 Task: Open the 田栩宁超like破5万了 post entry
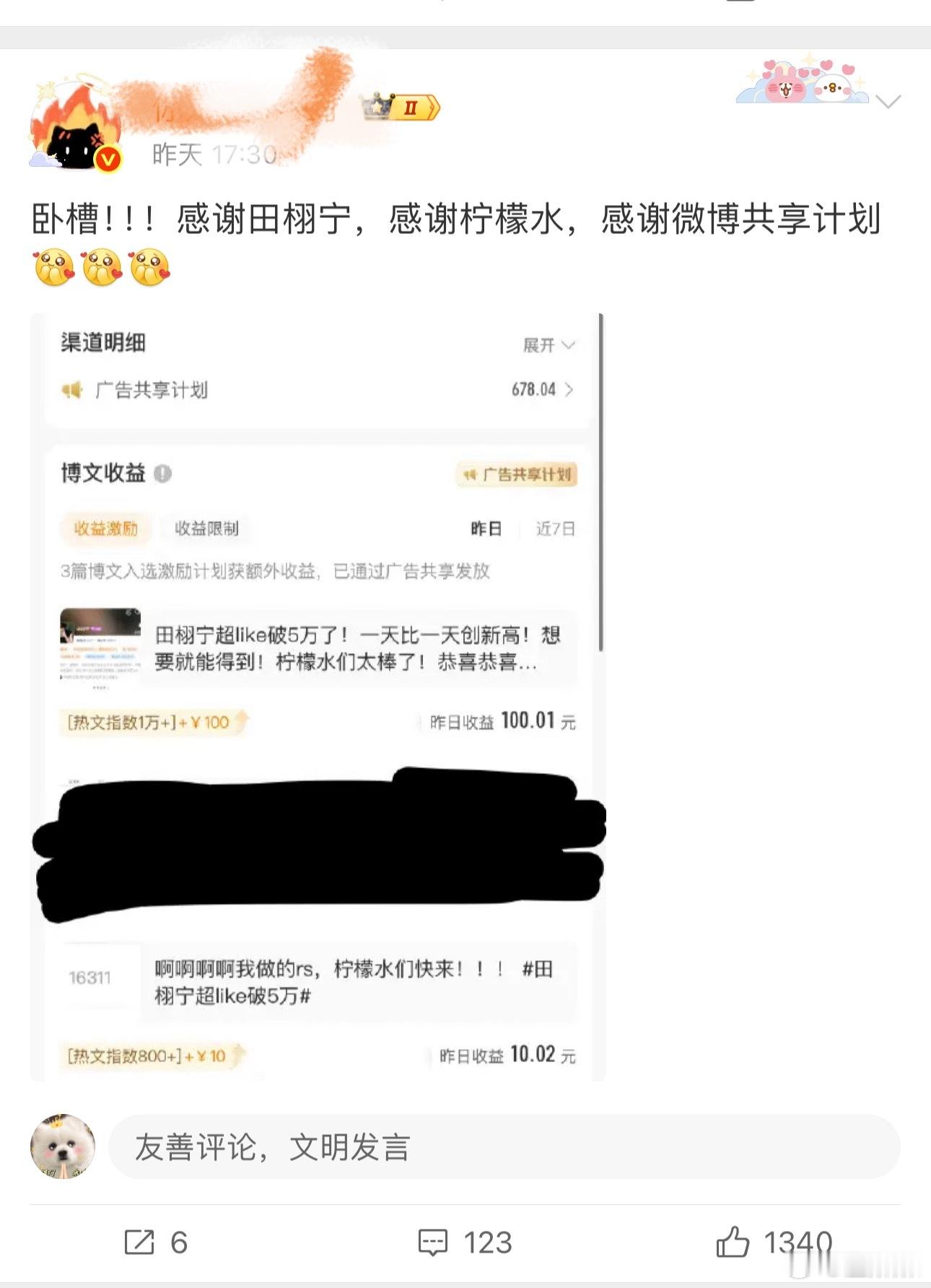point(358,648)
